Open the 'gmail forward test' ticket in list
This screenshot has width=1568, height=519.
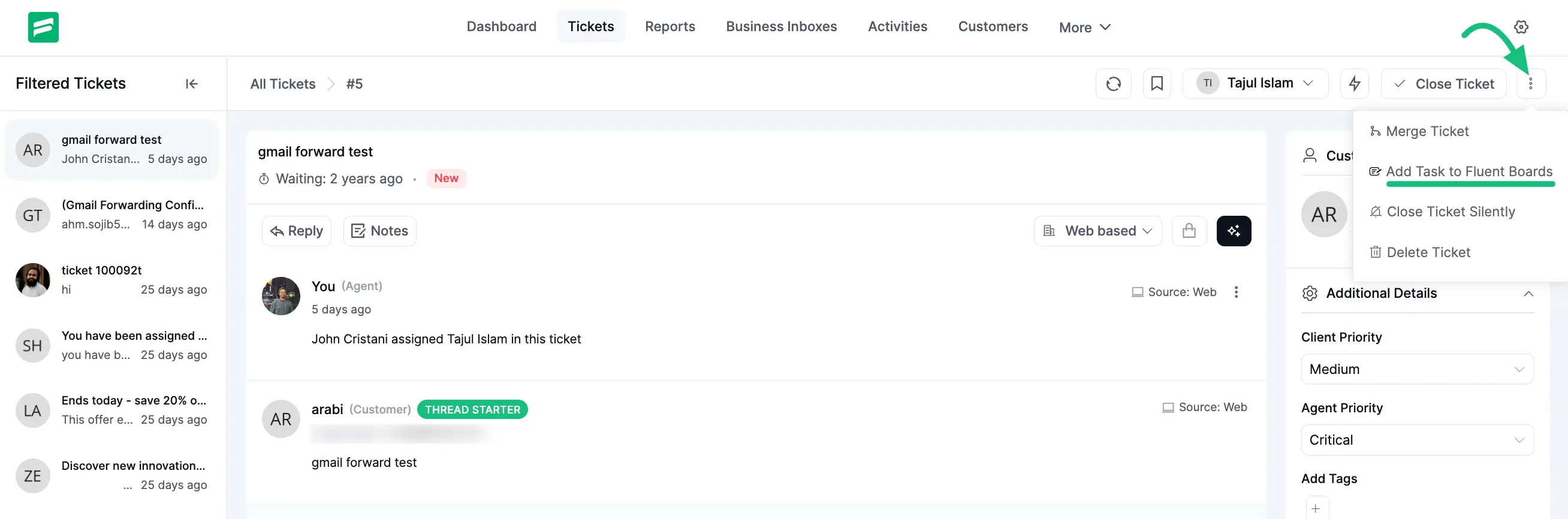point(111,150)
